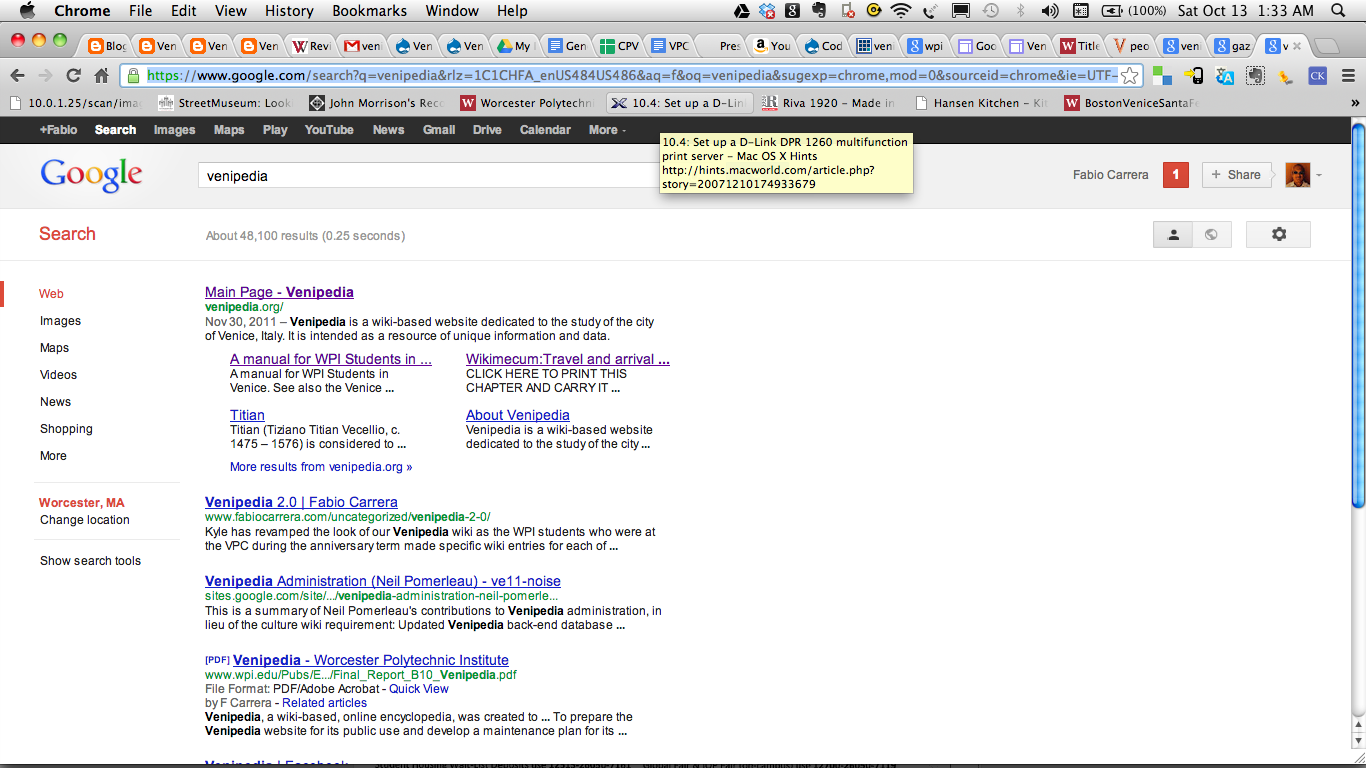
Task: Switch to the My Drive tab
Action: (x=515, y=46)
